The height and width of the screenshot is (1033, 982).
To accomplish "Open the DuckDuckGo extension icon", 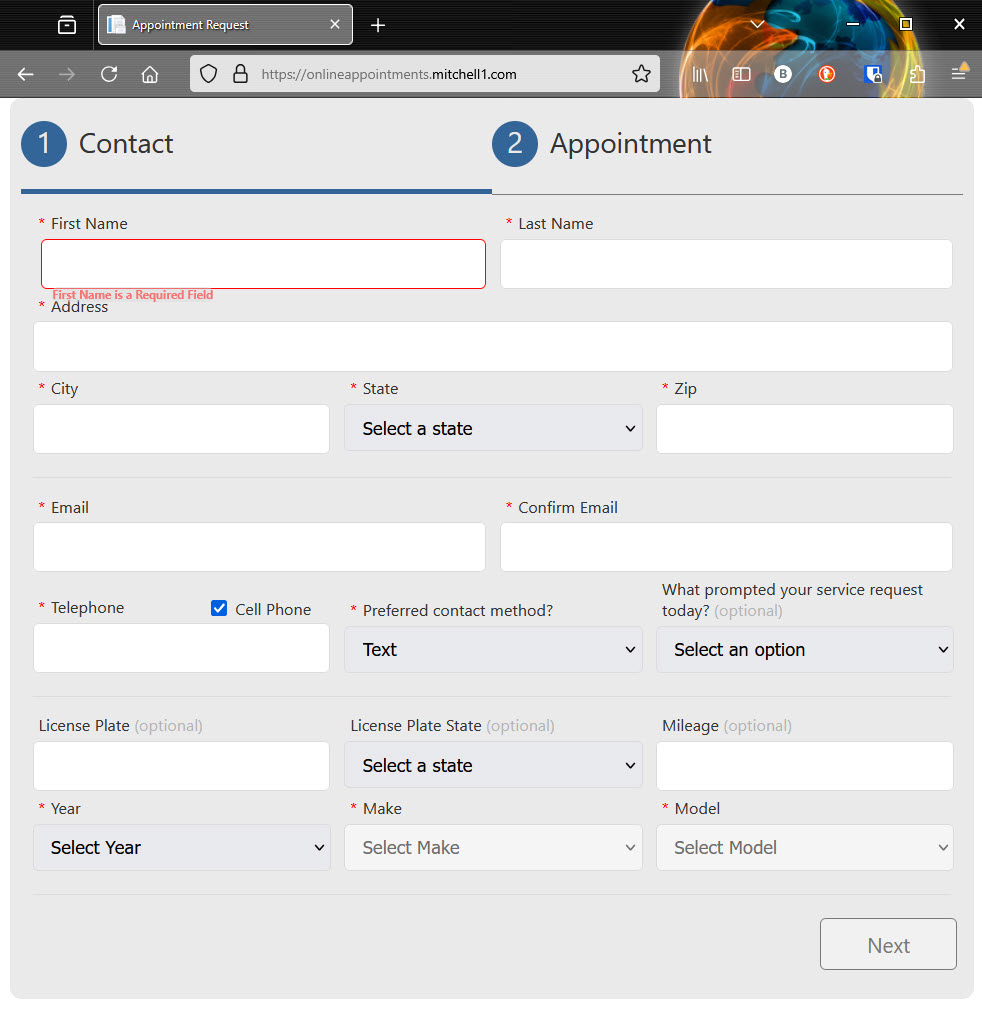I will click(x=827, y=74).
